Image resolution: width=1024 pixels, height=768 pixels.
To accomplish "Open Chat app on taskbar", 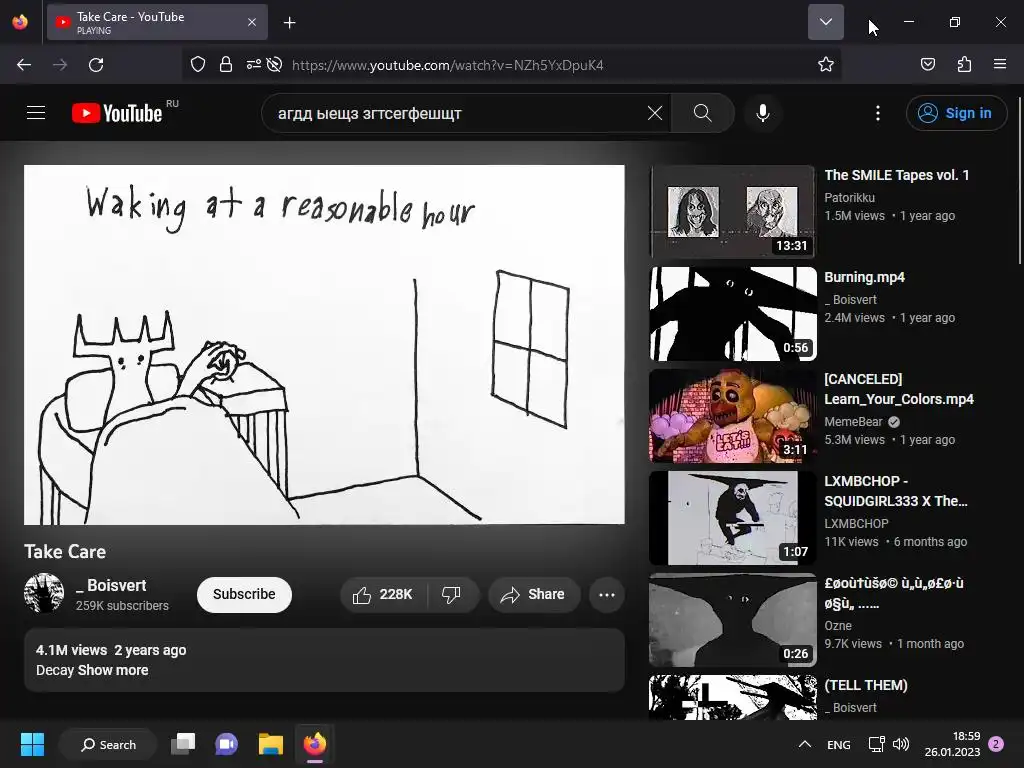I will click(227, 744).
